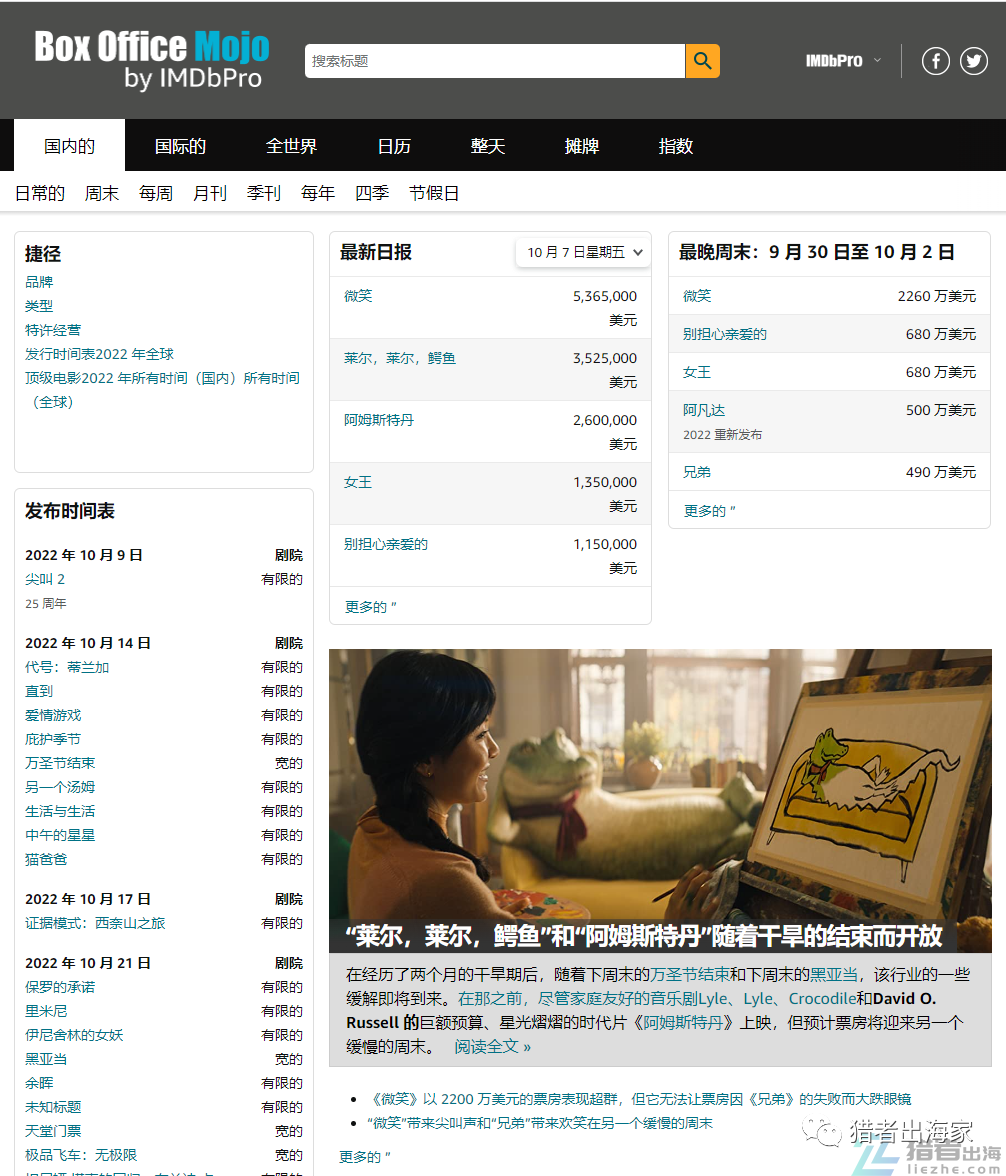Select 节假日 from the sub-navigation
The width and height of the screenshot is (1006, 1176).
pyautogui.click(x=434, y=192)
